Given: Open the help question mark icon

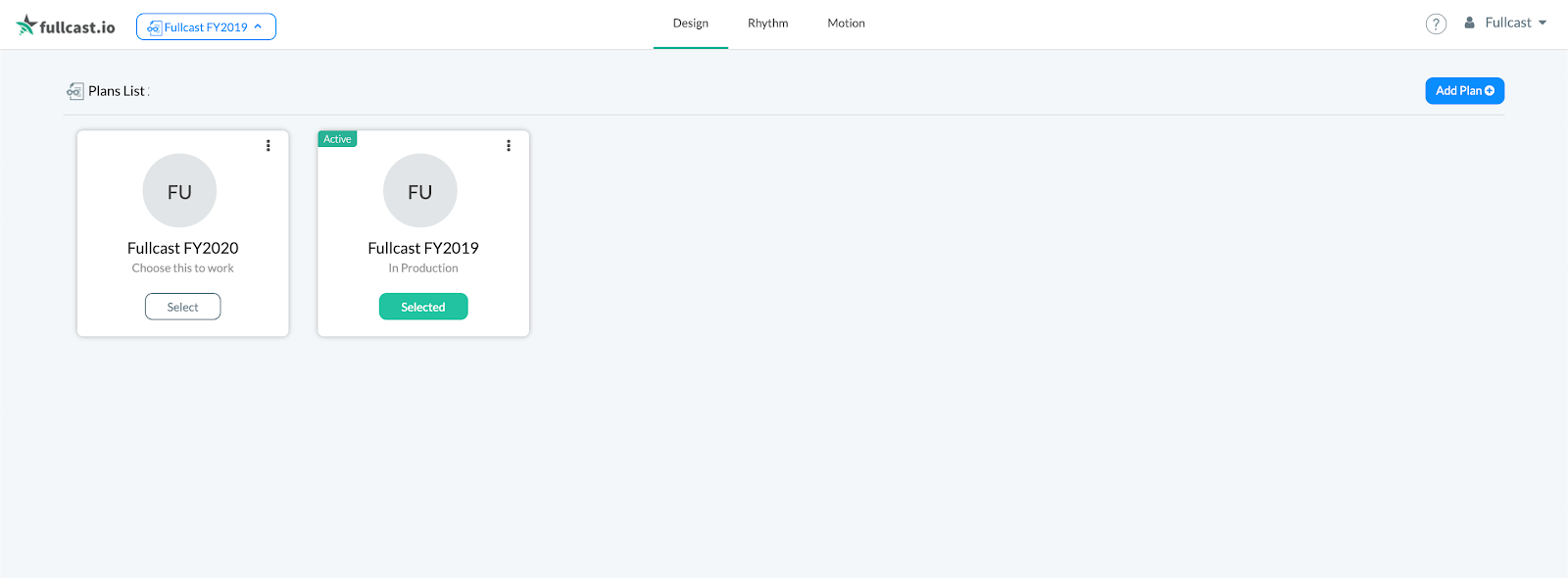Looking at the screenshot, I should 1436,24.
